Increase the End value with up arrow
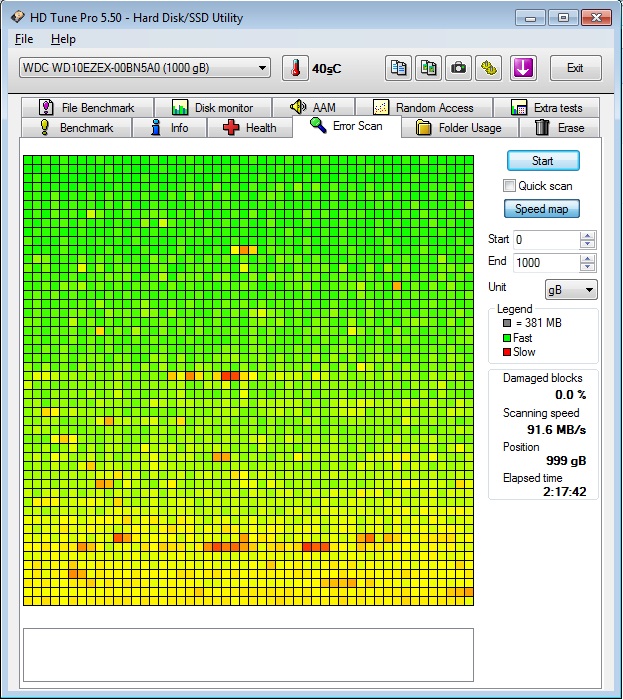Viewport: 623px width, 700px height. point(587,258)
